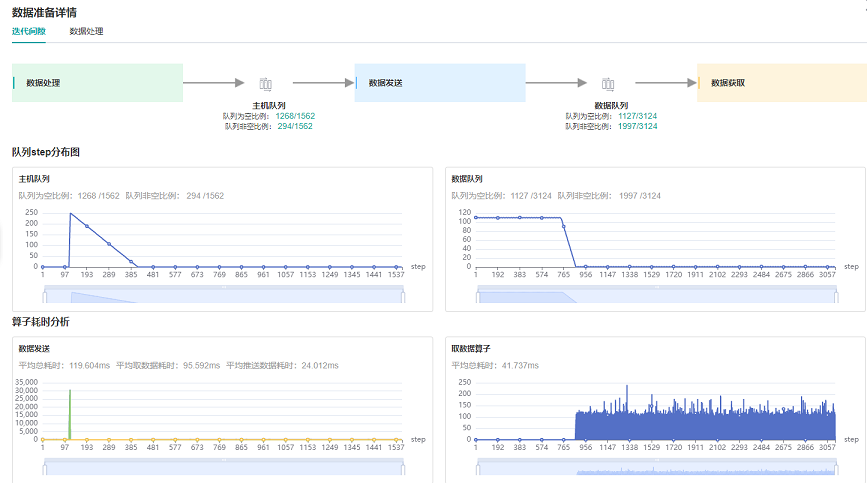
Task: Click the arrow from 数据发送 to 数据队列
Action: [x=556, y=84]
